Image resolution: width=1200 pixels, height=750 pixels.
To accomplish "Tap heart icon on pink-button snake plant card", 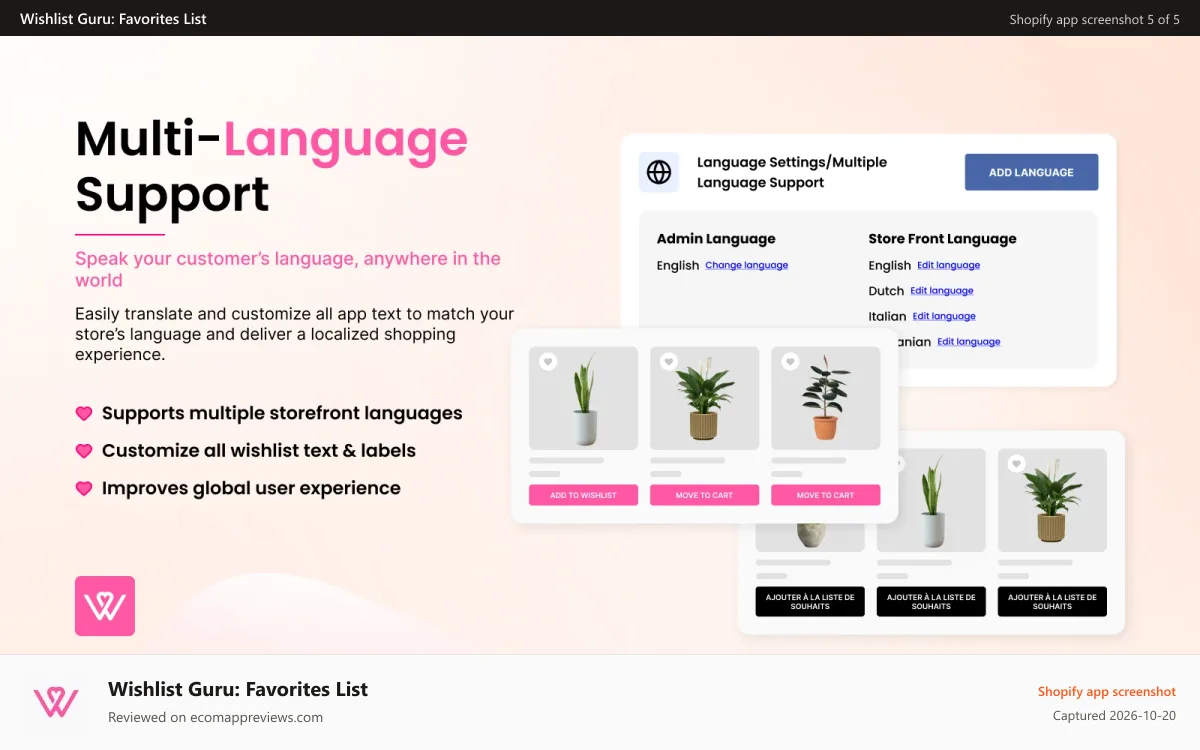I will point(548,362).
